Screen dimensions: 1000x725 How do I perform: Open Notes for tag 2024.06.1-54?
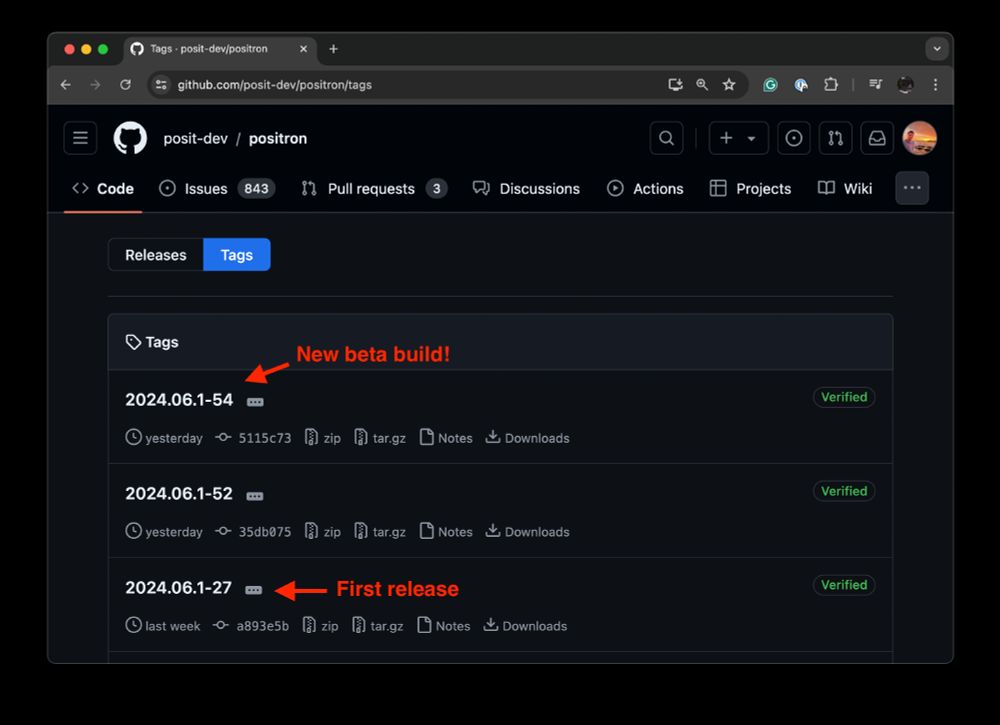click(446, 438)
